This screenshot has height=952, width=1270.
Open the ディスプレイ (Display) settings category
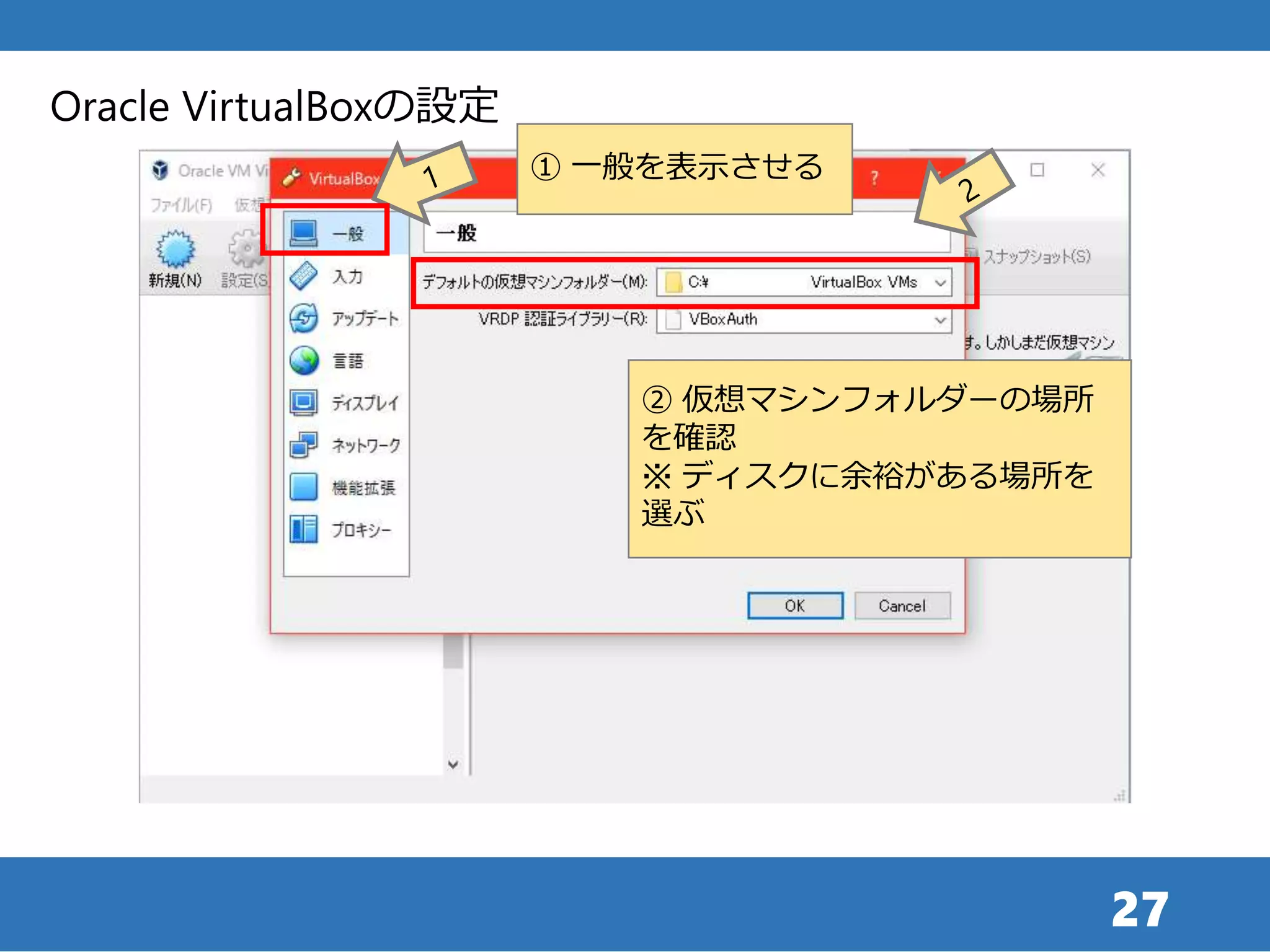coord(346,403)
